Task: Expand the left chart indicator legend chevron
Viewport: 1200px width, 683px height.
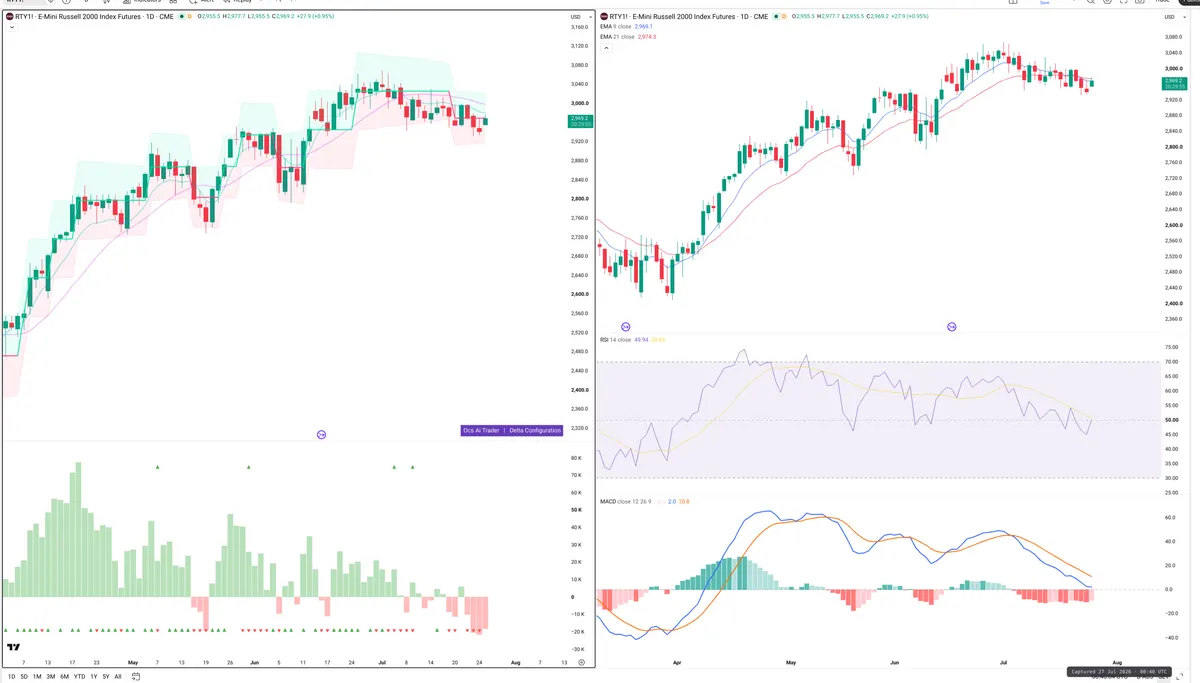Action: tap(11, 27)
